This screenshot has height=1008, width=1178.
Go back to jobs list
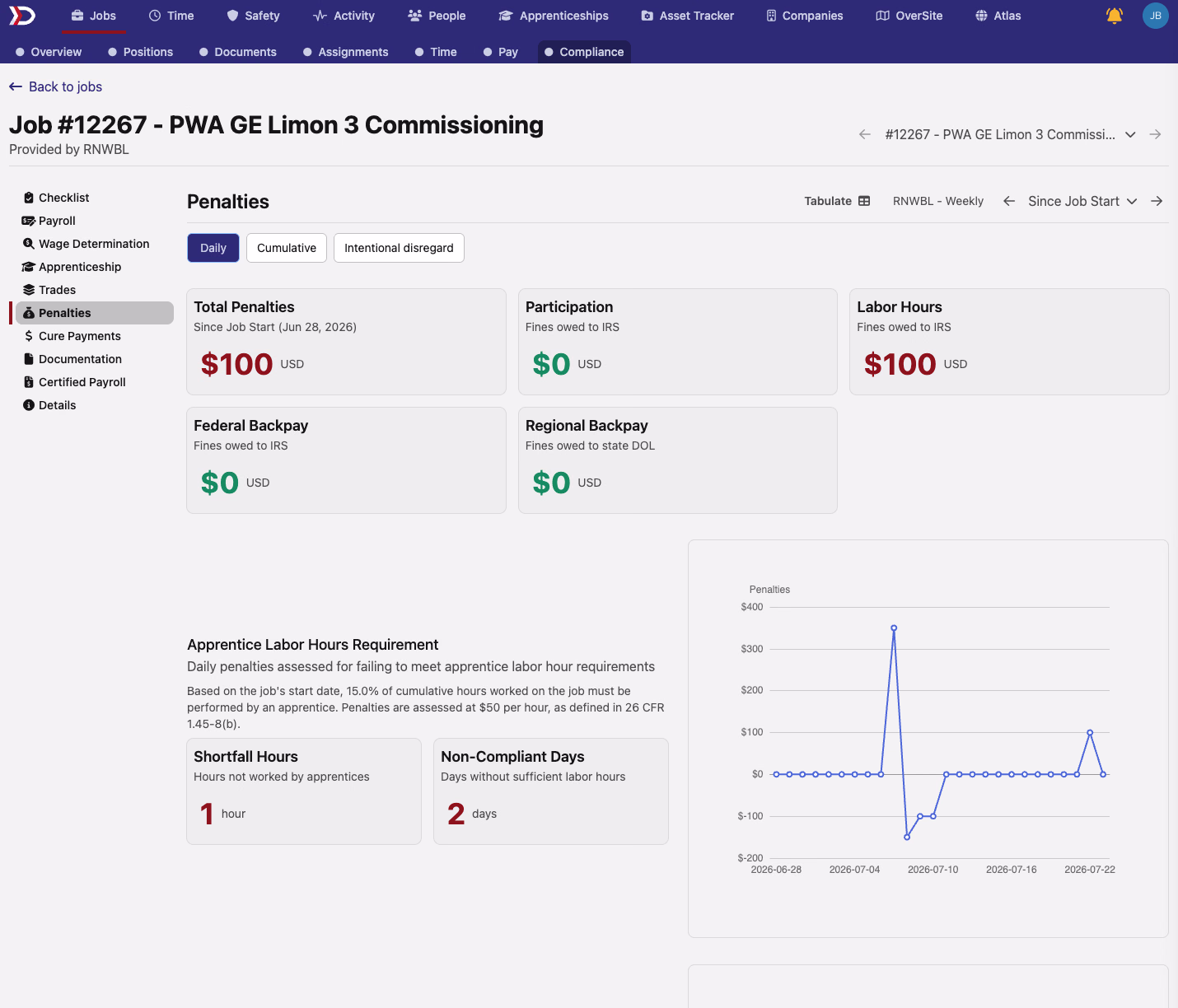(x=55, y=86)
